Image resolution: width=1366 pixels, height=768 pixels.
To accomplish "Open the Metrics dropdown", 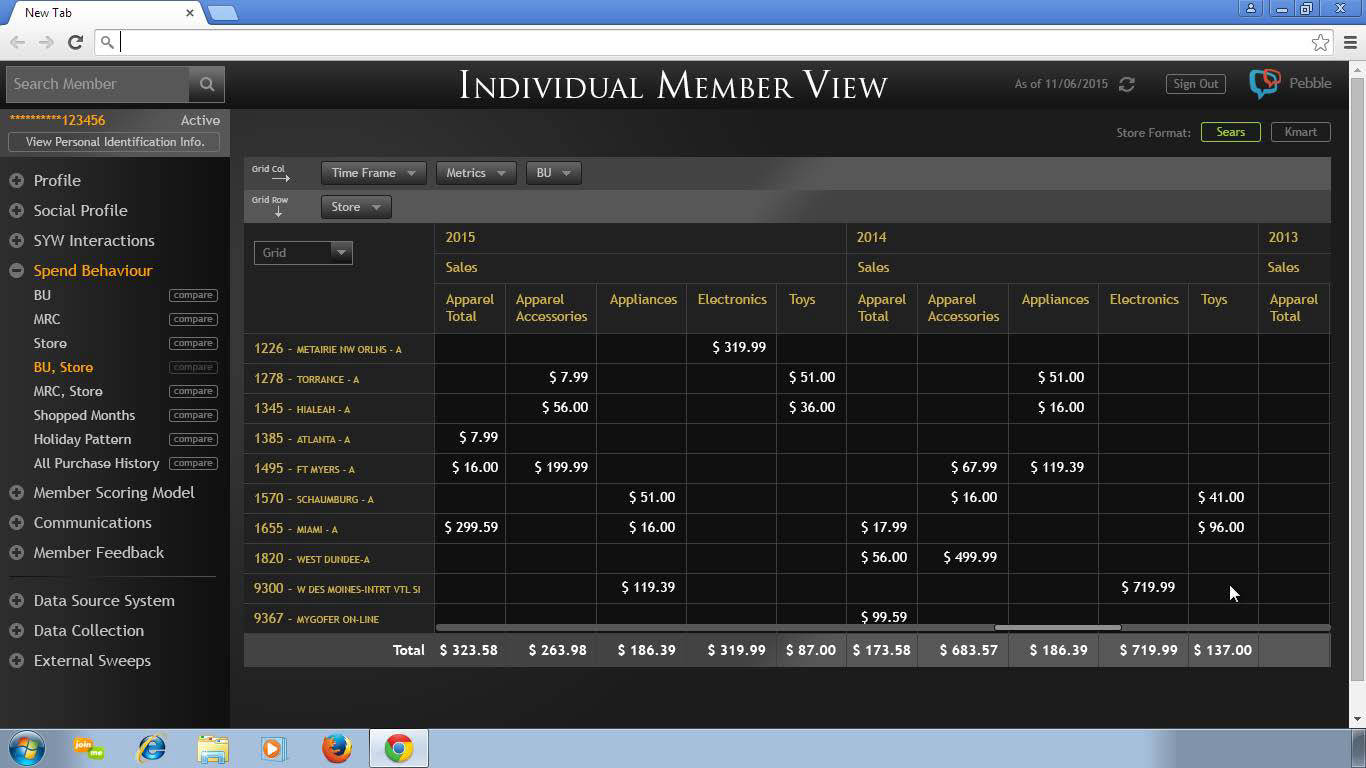I will pos(476,173).
